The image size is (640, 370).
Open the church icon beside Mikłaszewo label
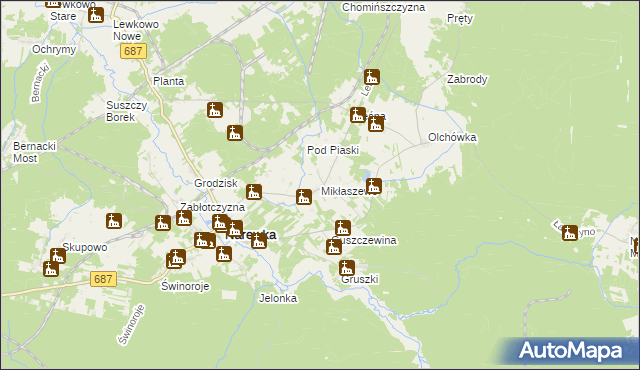click(373, 186)
